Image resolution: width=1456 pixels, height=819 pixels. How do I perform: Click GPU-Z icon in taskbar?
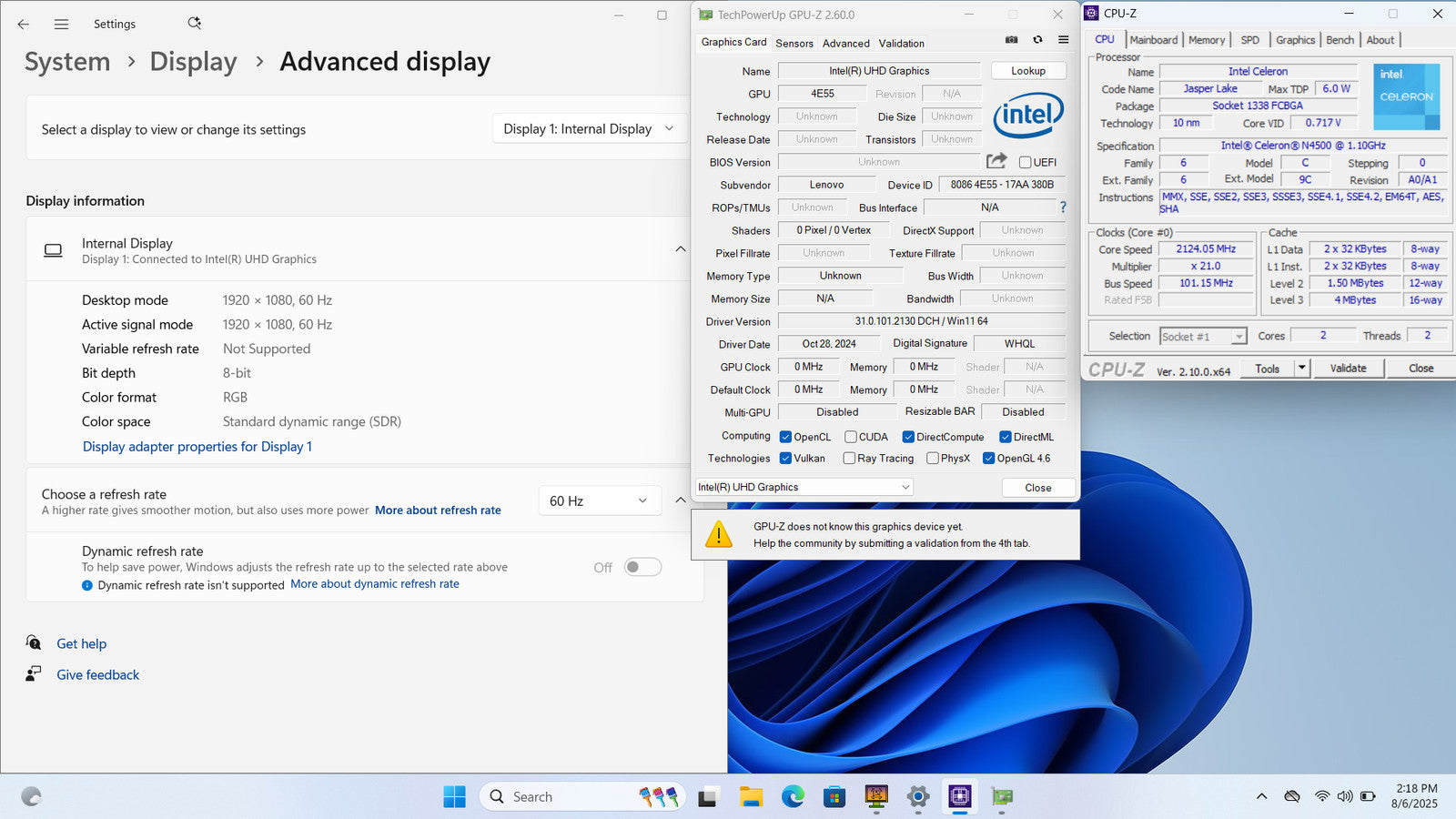pos(1002,797)
